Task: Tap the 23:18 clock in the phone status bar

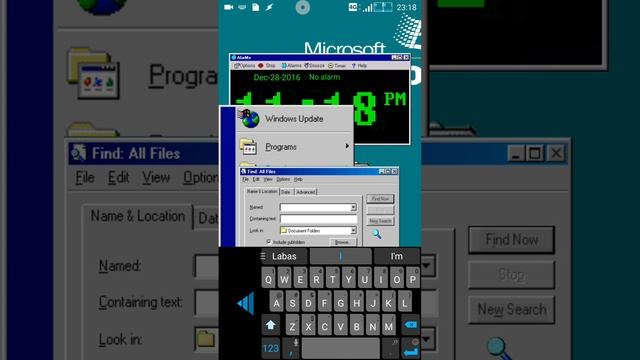Action: tap(407, 7)
